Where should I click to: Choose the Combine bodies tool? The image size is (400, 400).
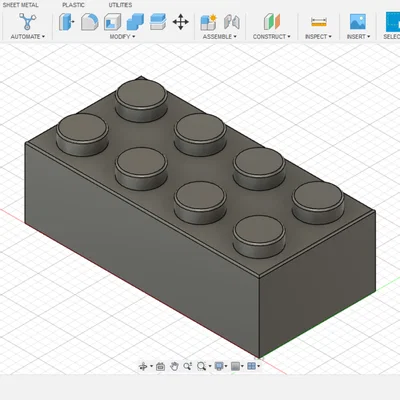coord(135,22)
